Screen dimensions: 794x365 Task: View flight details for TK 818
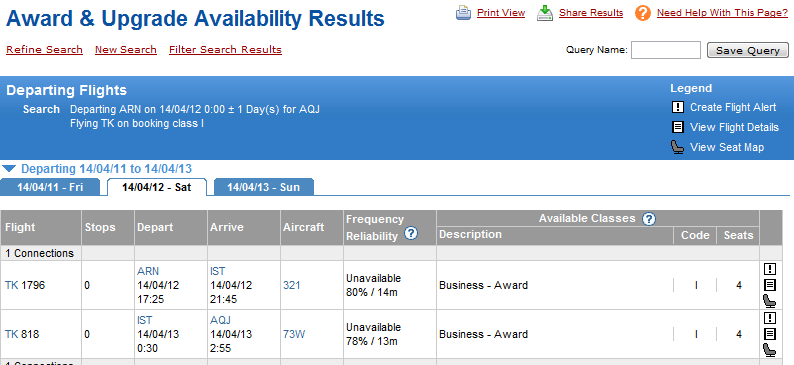[x=770, y=334]
